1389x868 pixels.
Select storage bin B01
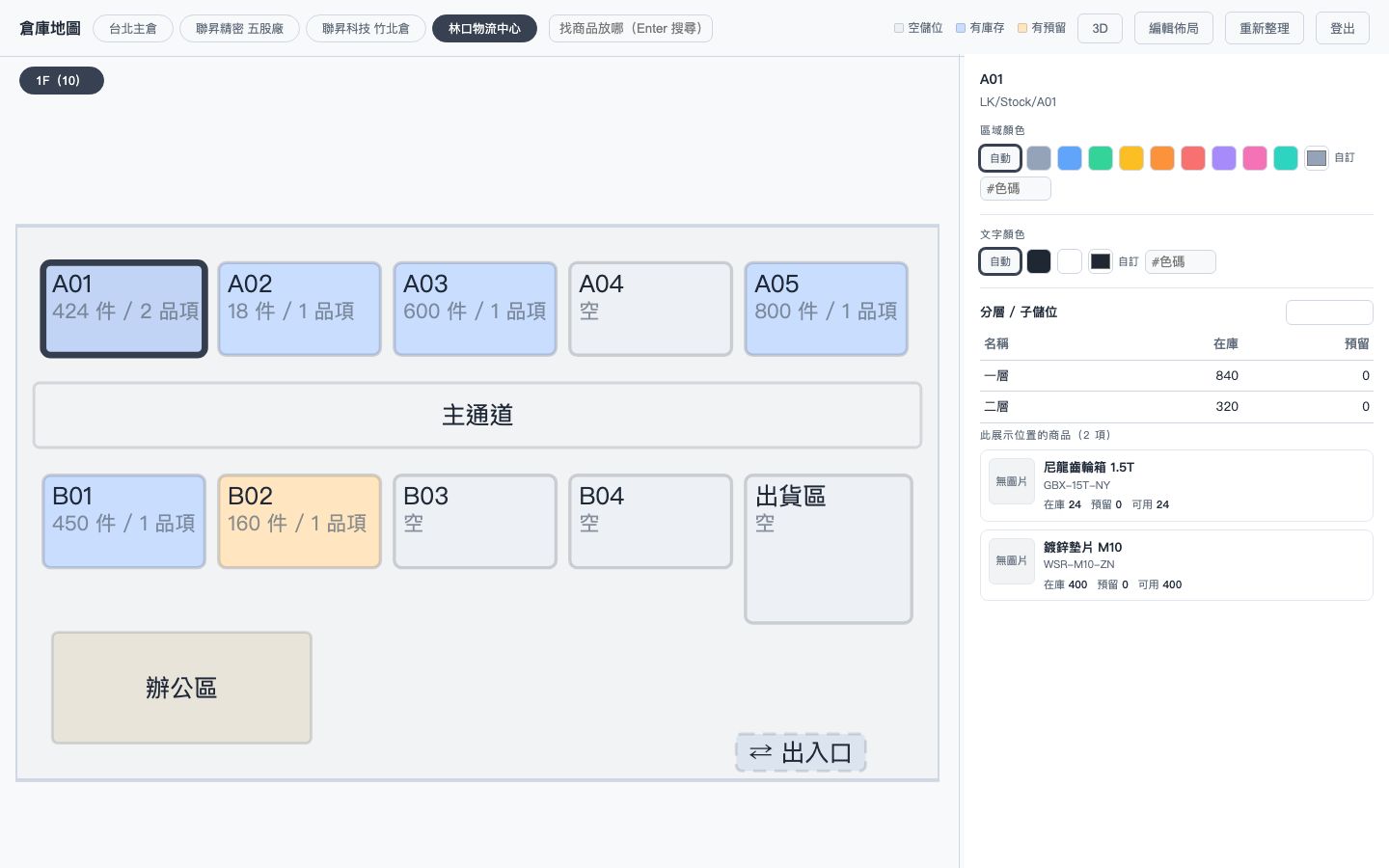[124, 521]
